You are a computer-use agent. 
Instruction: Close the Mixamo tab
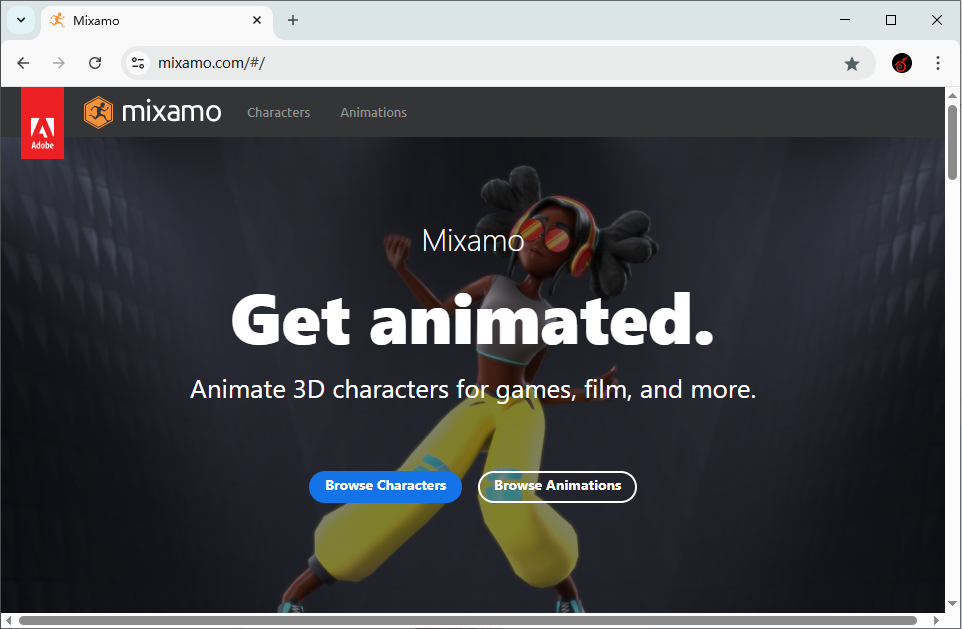tap(257, 20)
